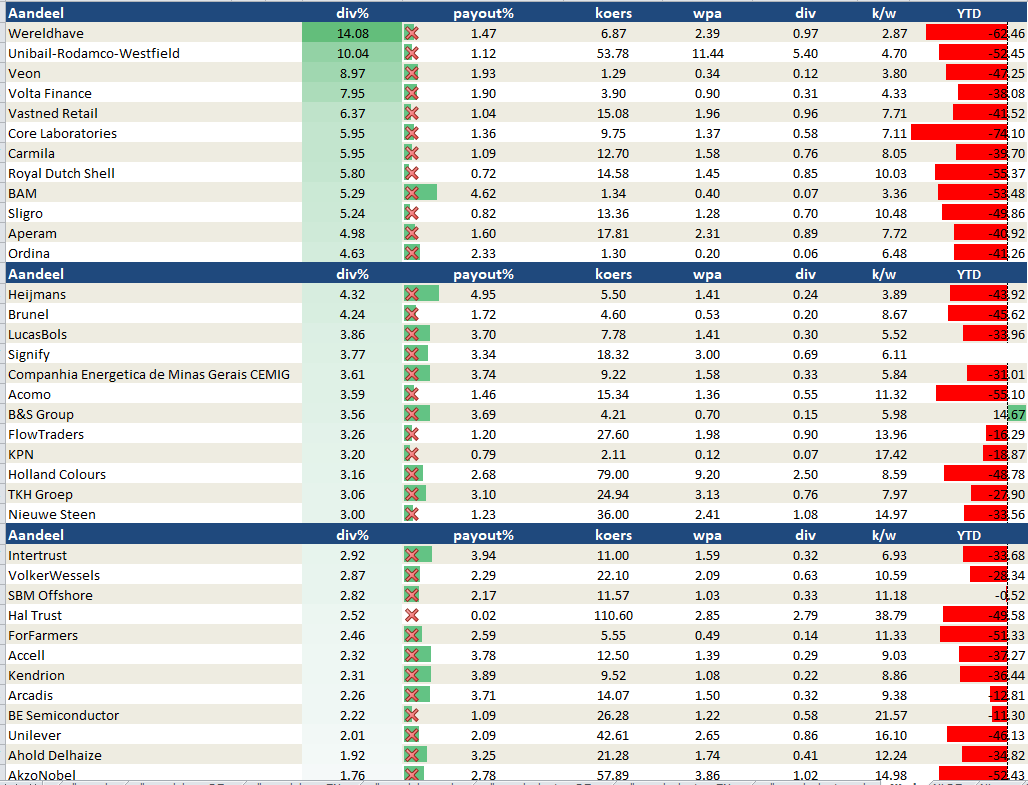Select the BE Semiconductor k/w value 21.57

[891, 715]
